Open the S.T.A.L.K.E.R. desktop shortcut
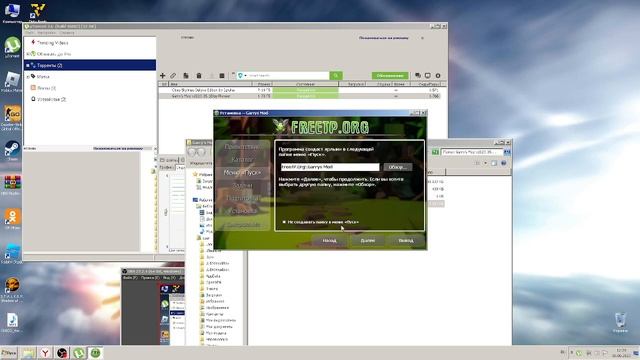The image size is (640, 360). coord(12,289)
